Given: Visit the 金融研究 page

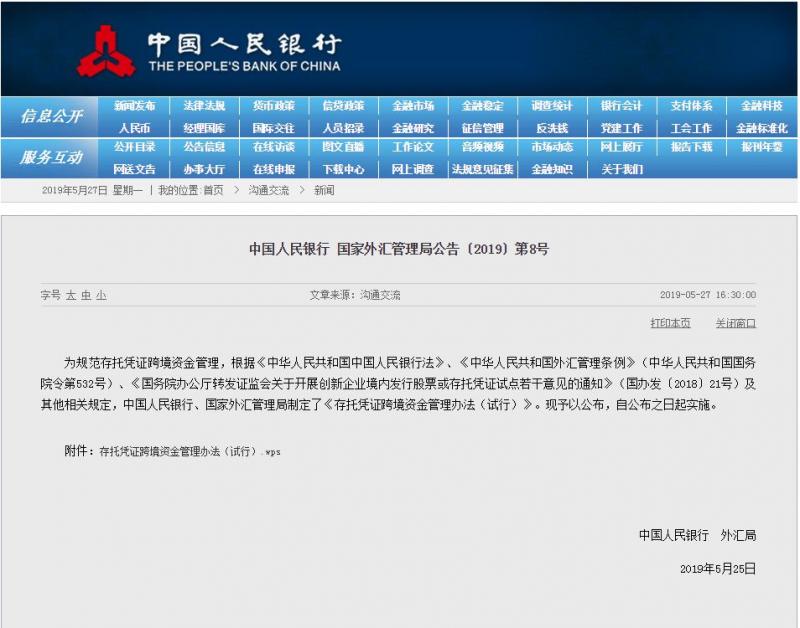Looking at the screenshot, I should 413,128.
